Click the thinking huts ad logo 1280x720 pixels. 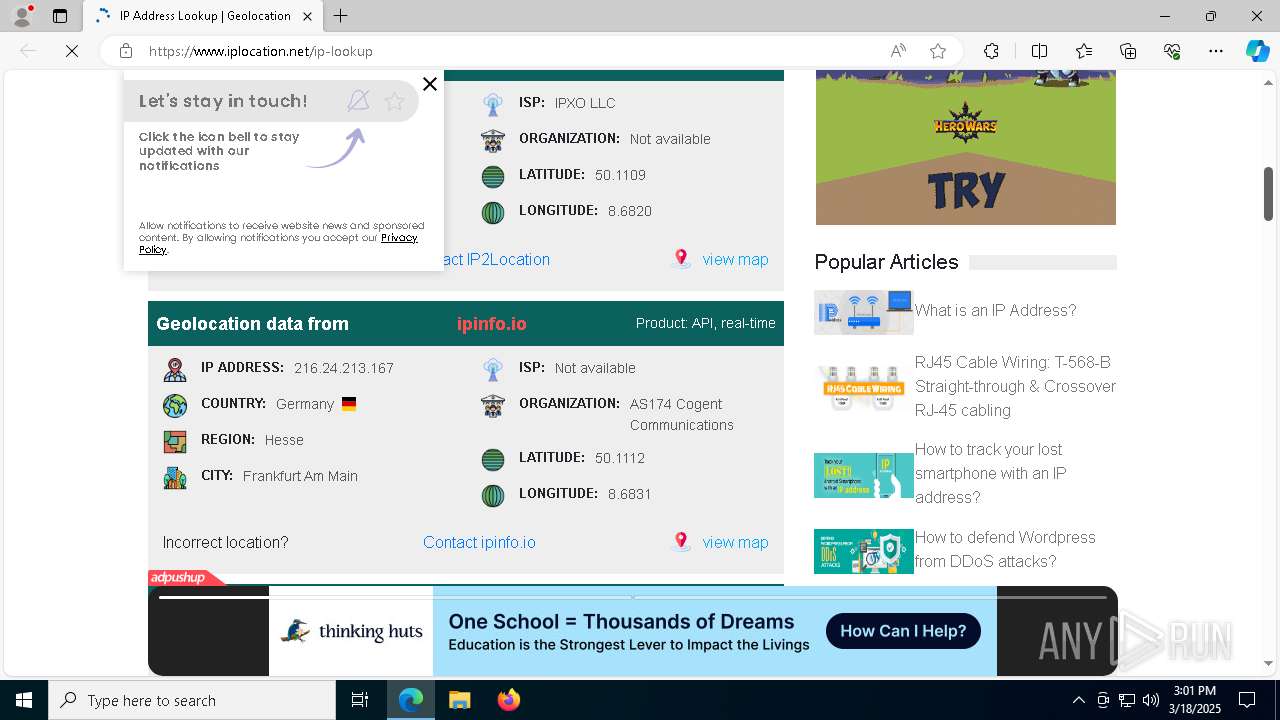351,631
